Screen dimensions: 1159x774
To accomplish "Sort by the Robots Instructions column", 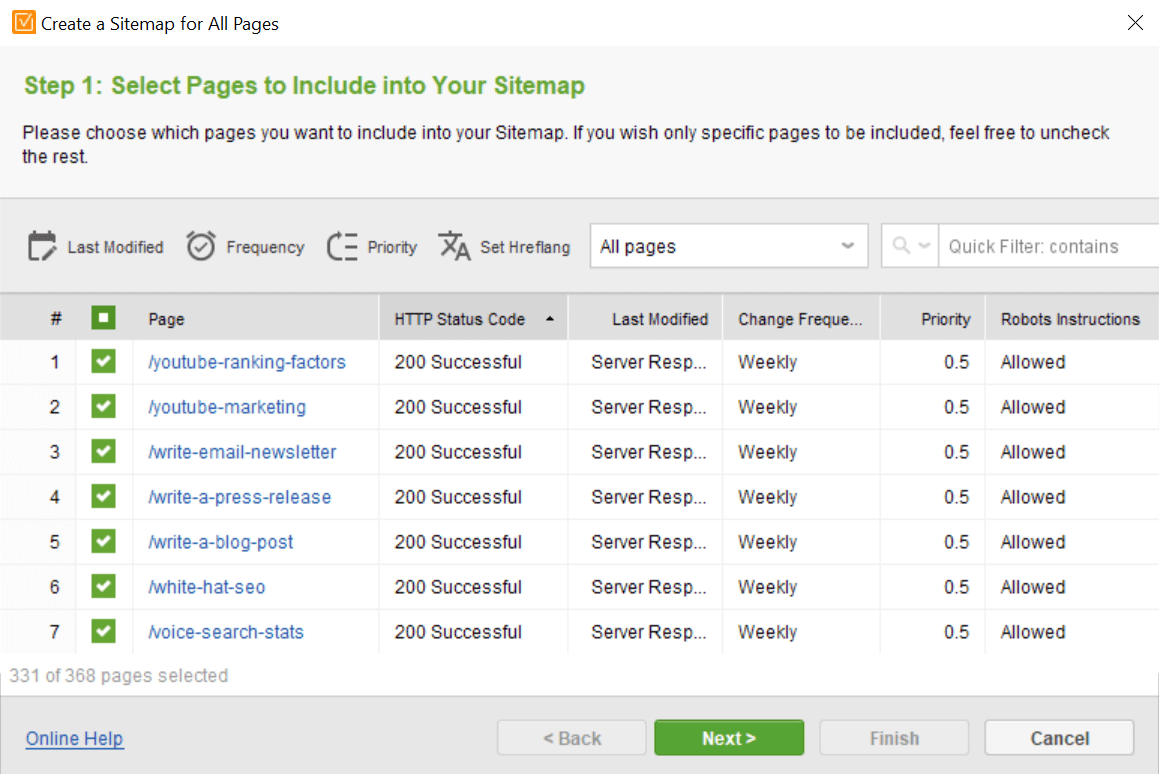I will [x=1070, y=319].
